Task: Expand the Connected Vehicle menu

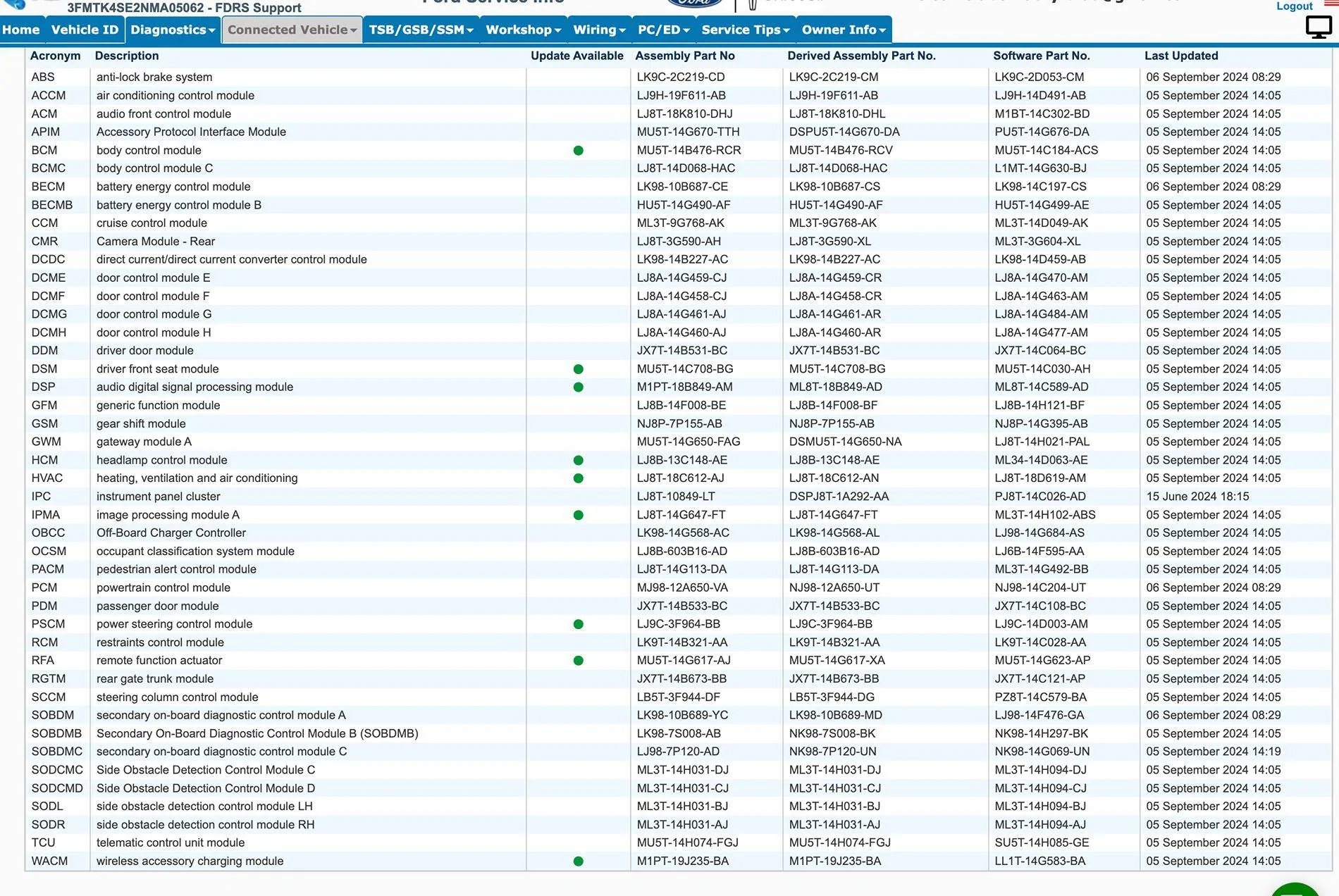Action: coord(292,30)
